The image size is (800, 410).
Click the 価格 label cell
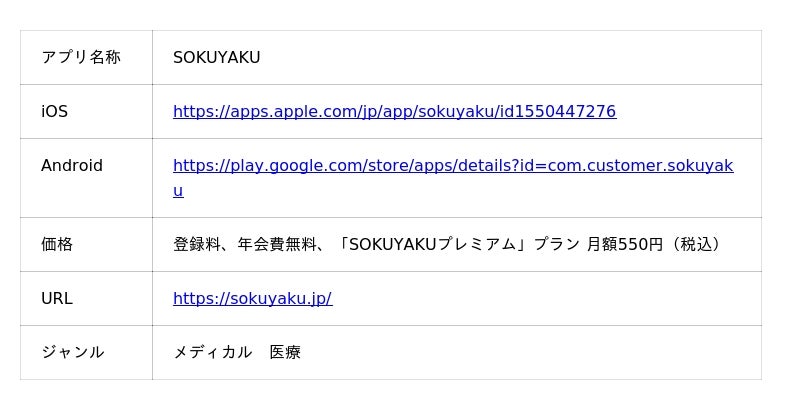pyautogui.click(x=57, y=245)
